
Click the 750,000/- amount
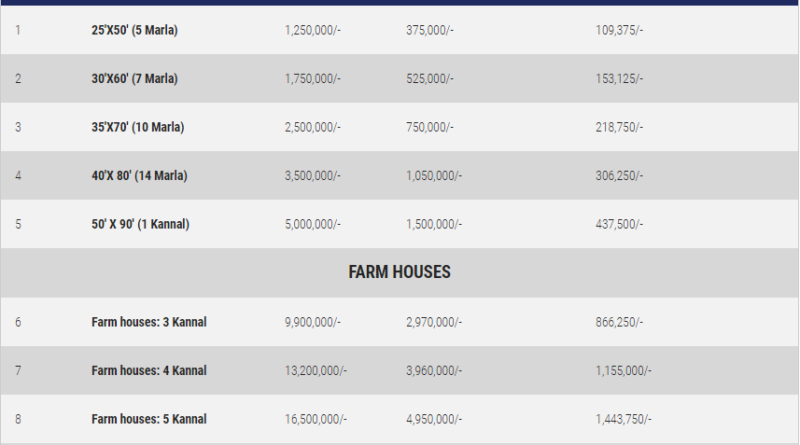pos(429,127)
